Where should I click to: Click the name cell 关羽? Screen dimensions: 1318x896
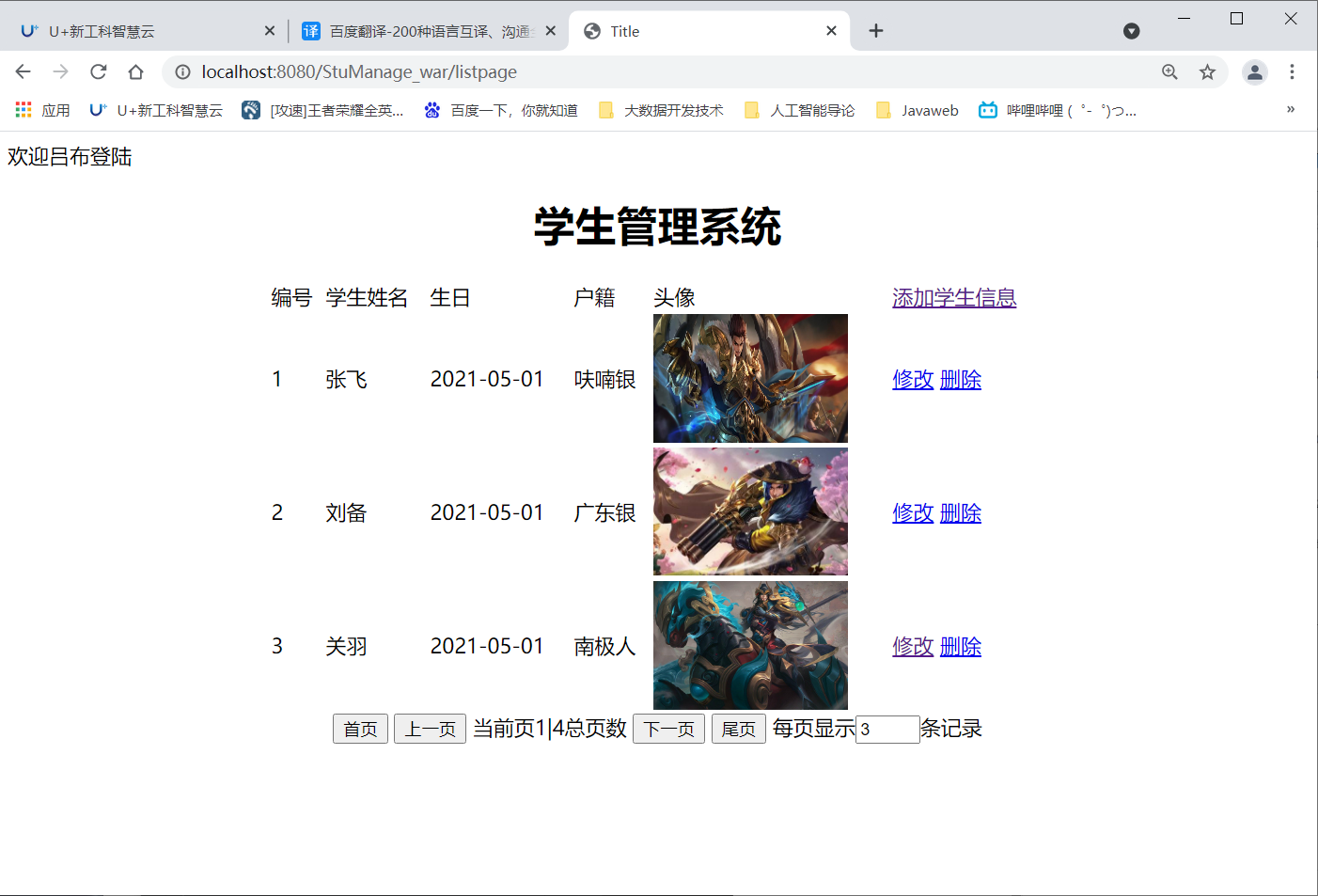click(346, 647)
